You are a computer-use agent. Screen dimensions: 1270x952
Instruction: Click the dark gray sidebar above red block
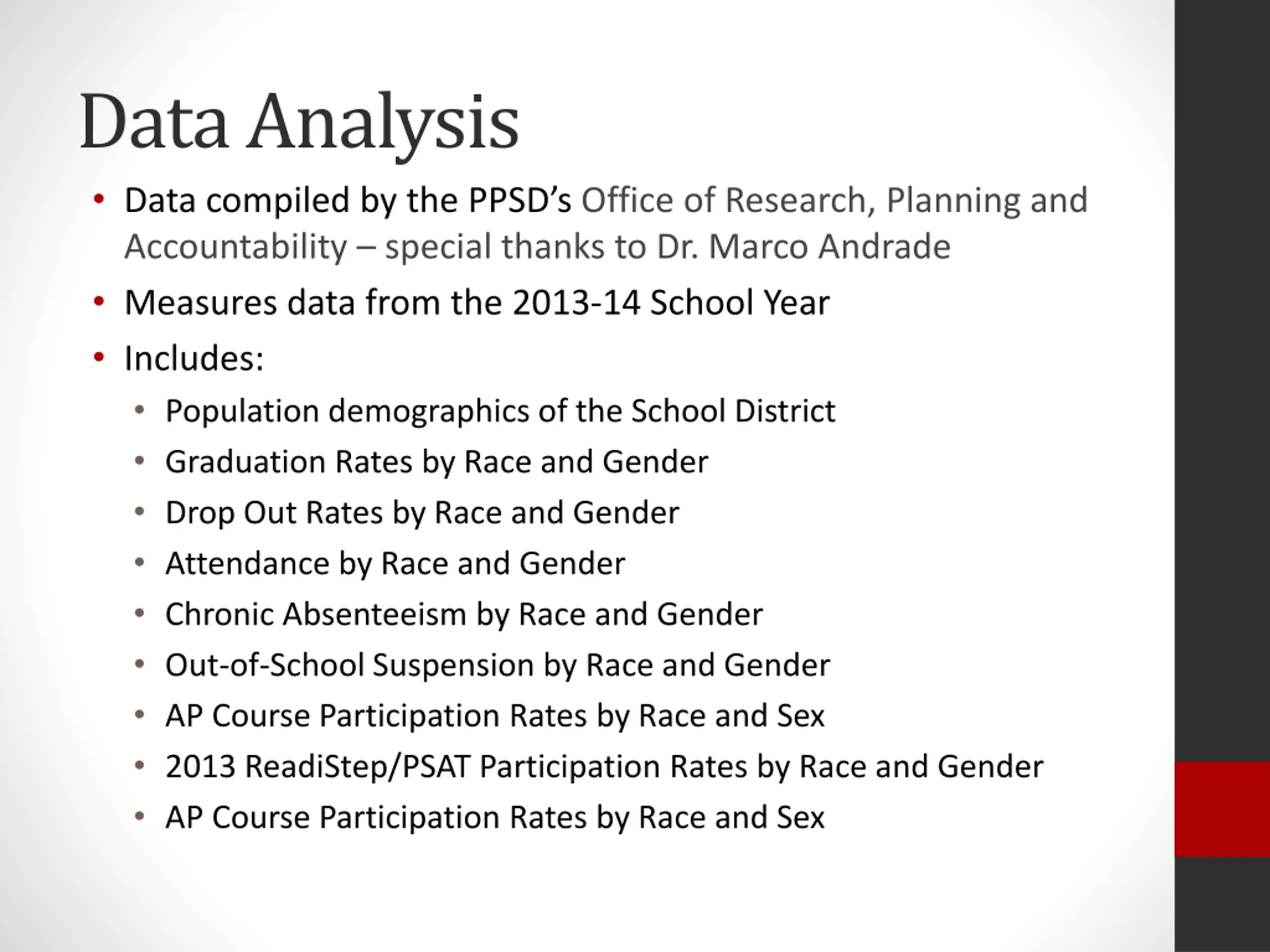coord(1222,380)
